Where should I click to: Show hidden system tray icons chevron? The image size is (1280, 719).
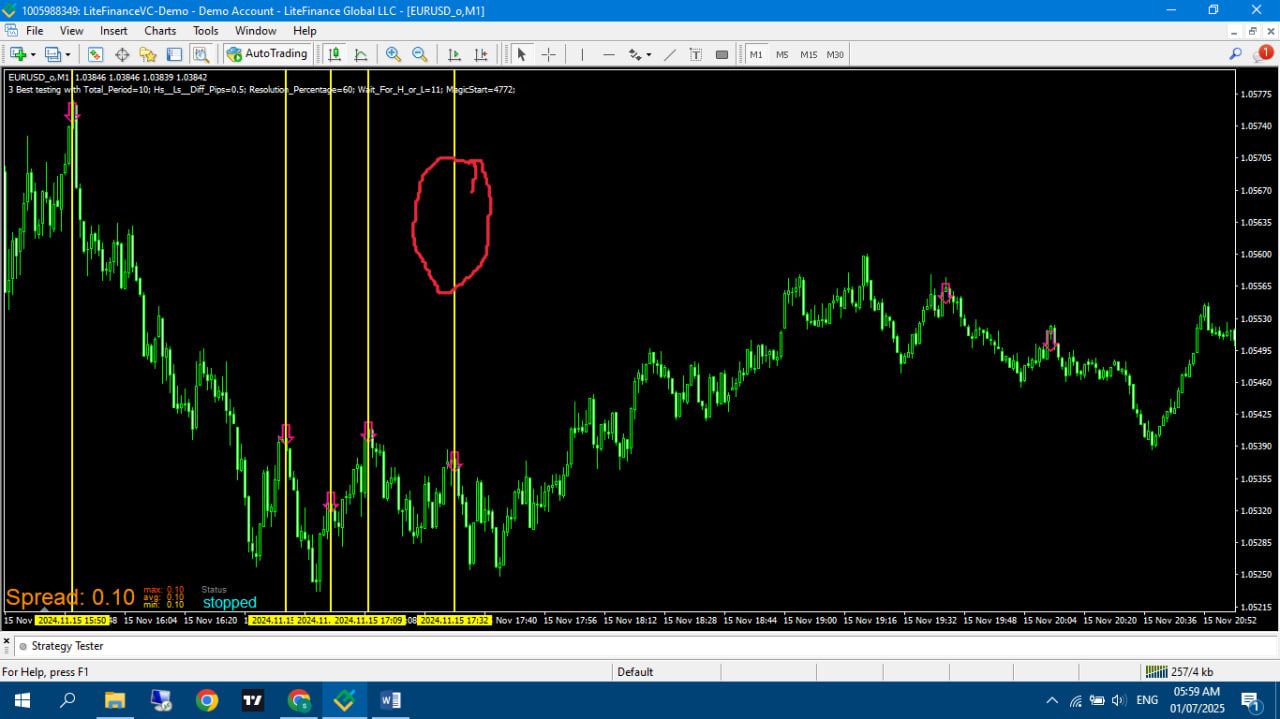pos(1052,700)
